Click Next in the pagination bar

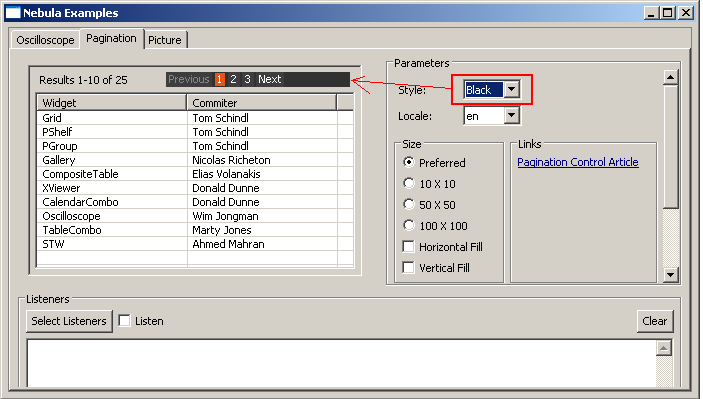(269, 79)
